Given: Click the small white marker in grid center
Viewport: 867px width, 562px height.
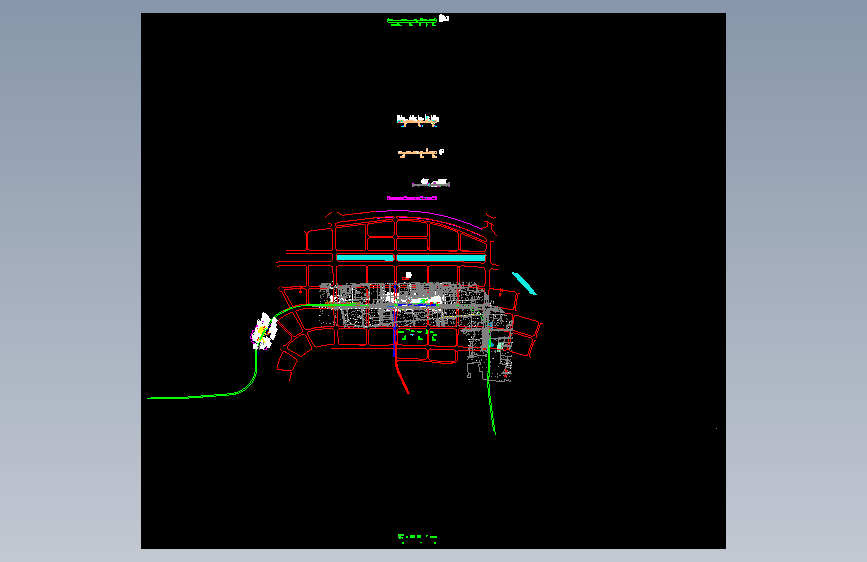Looking at the screenshot, I should click(x=409, y=275).
